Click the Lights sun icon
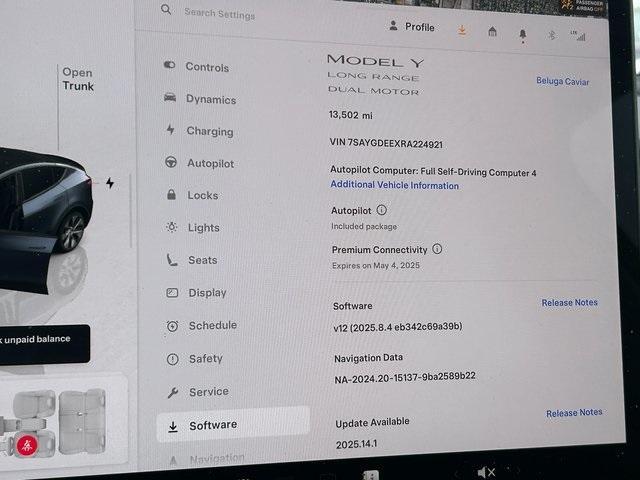The width and height of the screenshot is (640, 480). coord(172,227)
